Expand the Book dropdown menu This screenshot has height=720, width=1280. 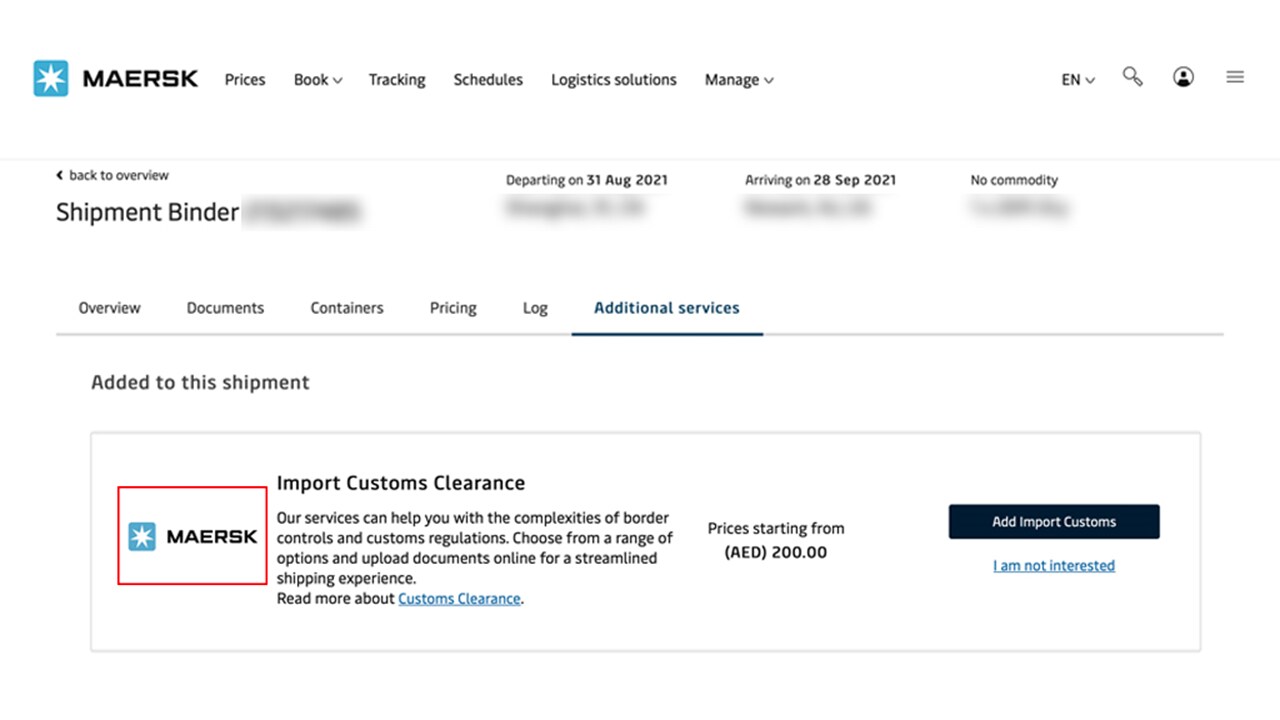(x=317, y=80)
